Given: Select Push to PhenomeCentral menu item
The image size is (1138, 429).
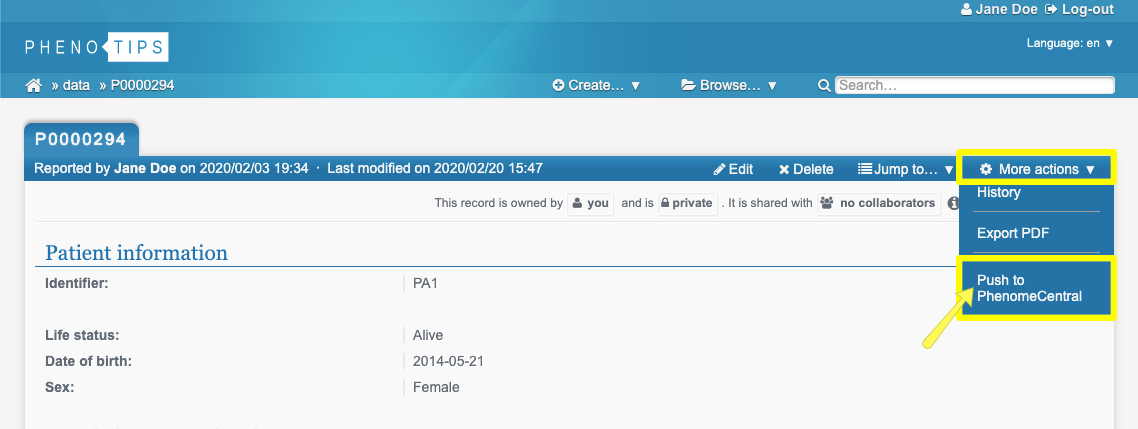Looking at the screenshot, I should click(1036, 288).
